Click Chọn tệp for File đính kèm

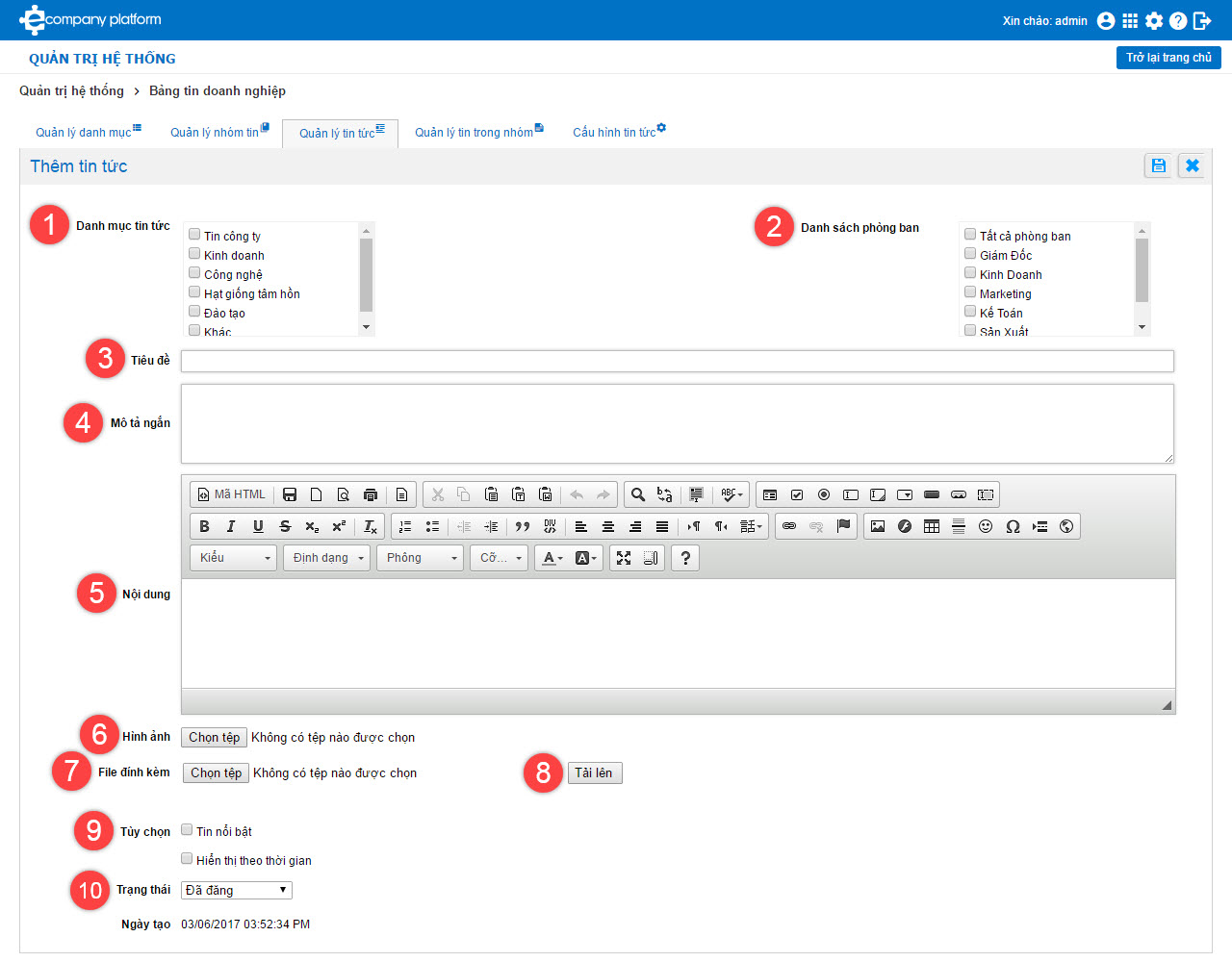(216, 773)
